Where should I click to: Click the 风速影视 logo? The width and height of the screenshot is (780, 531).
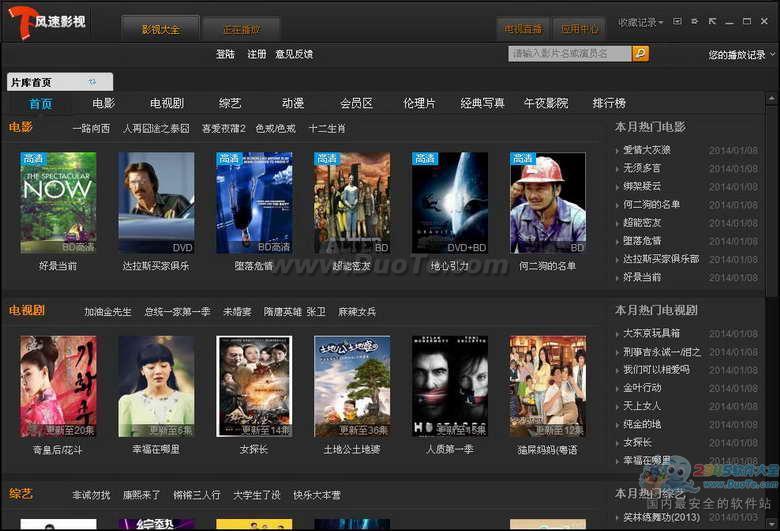tap(47, 22)
